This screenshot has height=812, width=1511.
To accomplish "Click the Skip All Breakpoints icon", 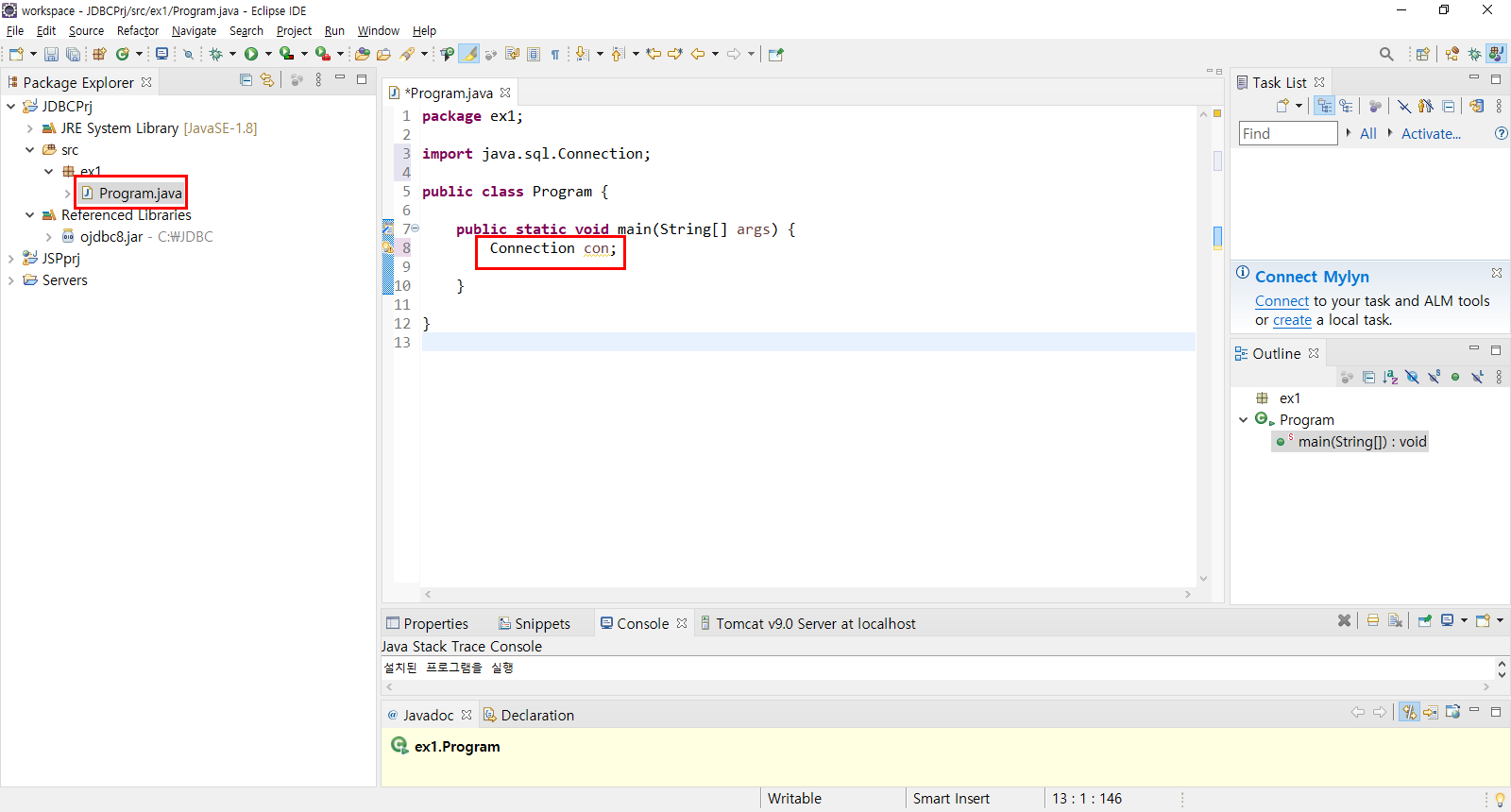I will point(188,54).
